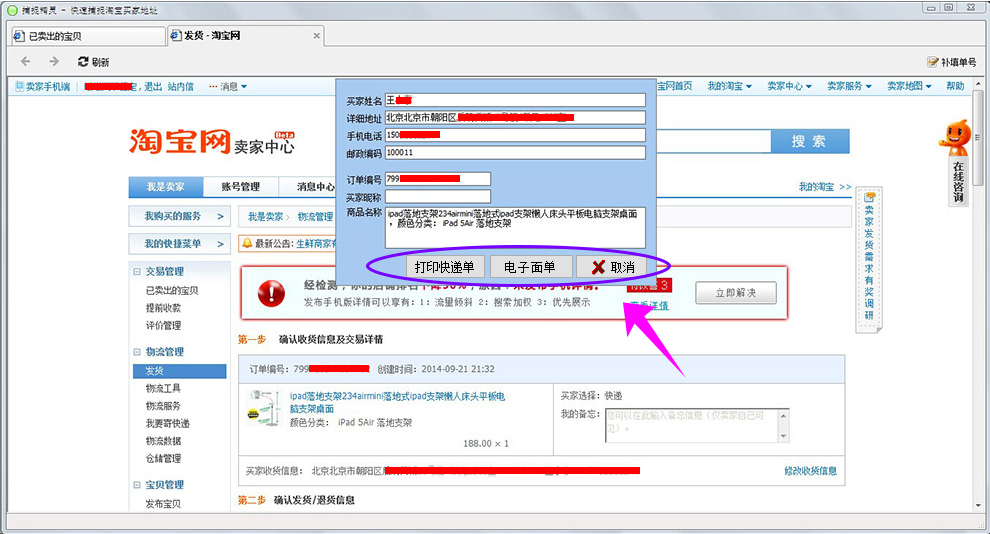Click the 买家姓名 input field

(x=515, y=100)
